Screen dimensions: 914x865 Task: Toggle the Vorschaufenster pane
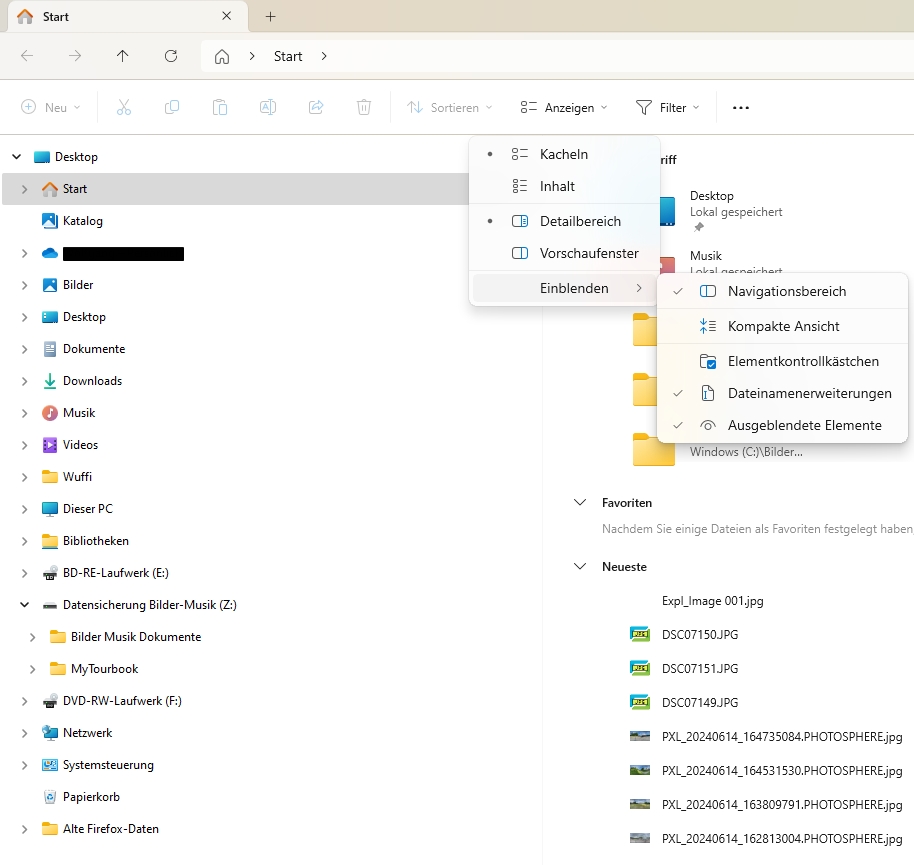(564, 253)
